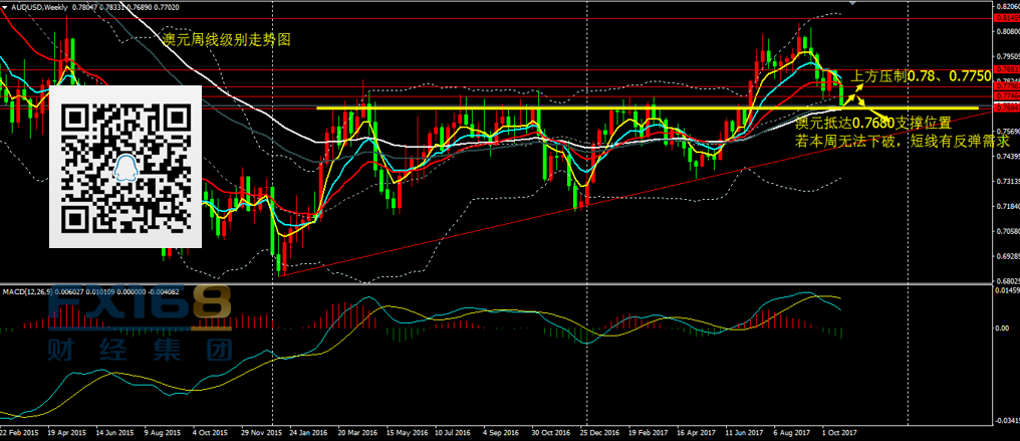Select the '澳元周线级别走势图' title annotation

tap(227, 40)
